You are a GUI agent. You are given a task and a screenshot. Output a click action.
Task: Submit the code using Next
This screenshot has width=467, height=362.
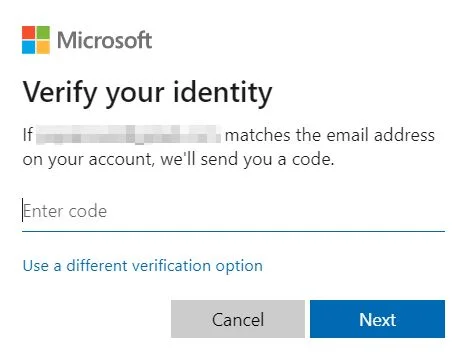tap(377, 319)
